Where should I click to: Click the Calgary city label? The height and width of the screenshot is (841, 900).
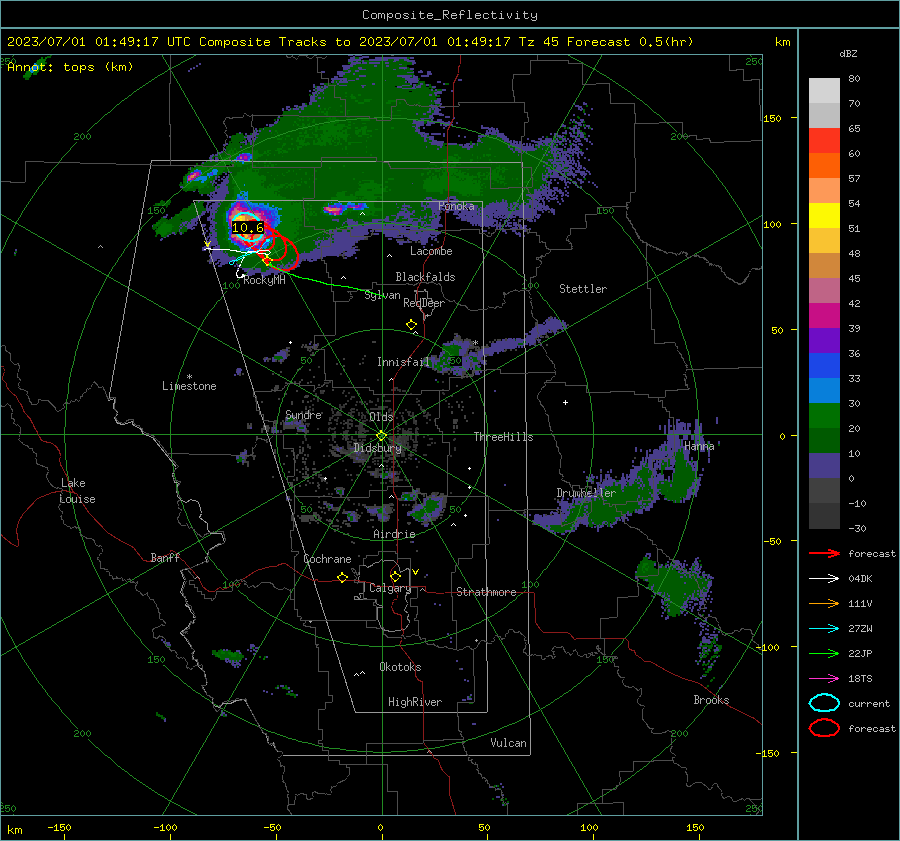(390, 588)
